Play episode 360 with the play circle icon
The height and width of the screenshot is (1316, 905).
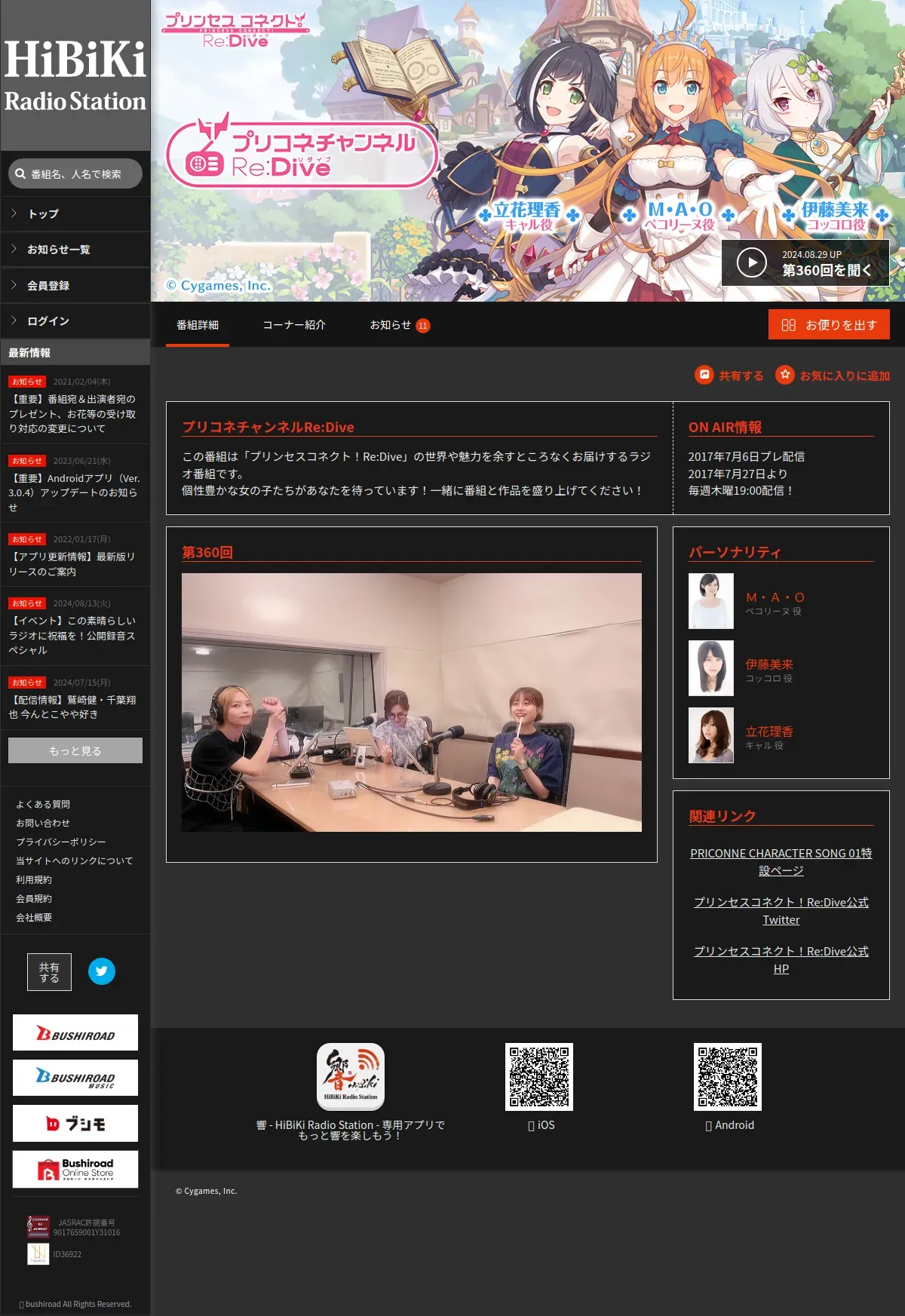coord(751,262)
